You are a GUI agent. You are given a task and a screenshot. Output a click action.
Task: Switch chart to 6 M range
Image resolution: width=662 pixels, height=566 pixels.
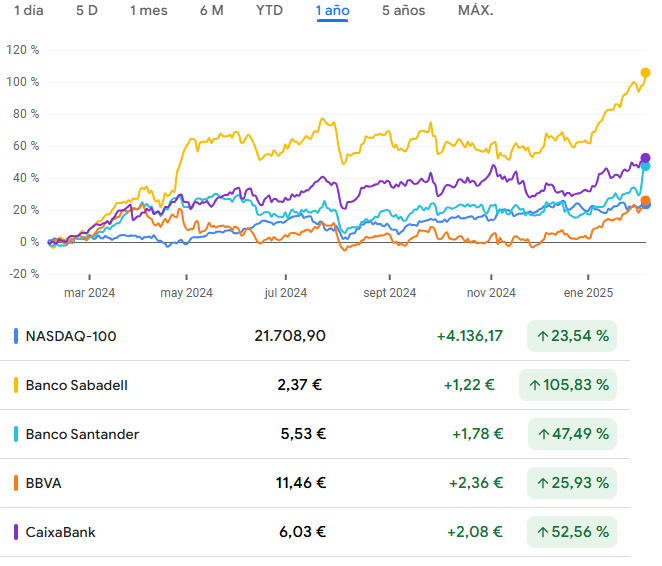211,11
